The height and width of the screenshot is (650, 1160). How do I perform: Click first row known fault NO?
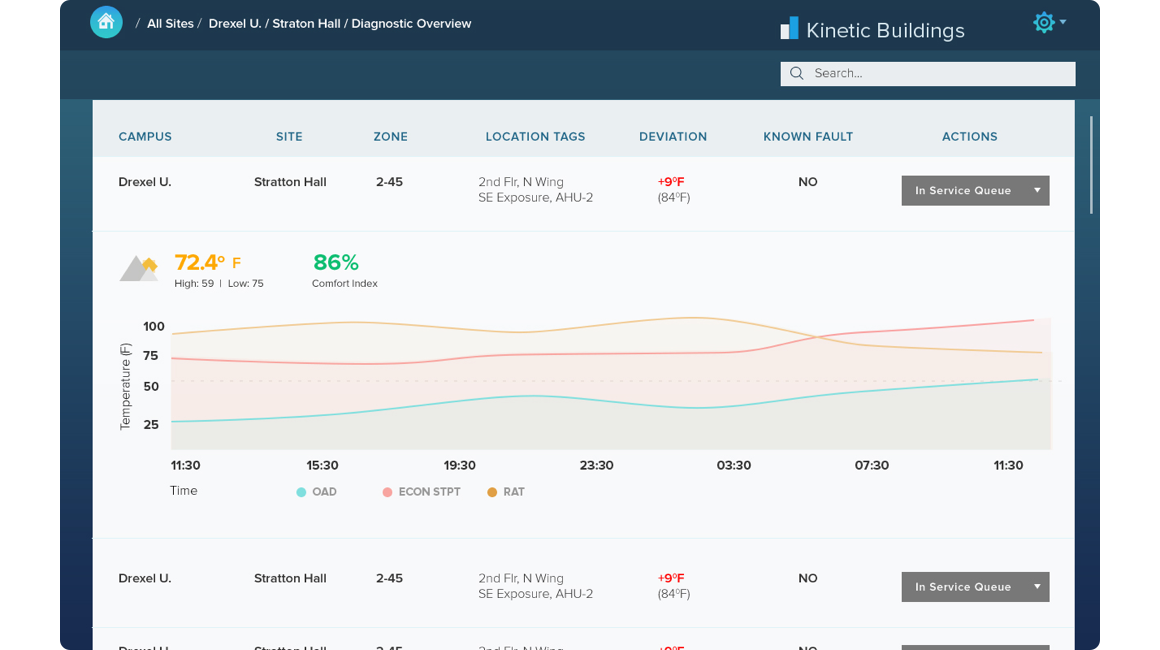[x=808, y=182]
